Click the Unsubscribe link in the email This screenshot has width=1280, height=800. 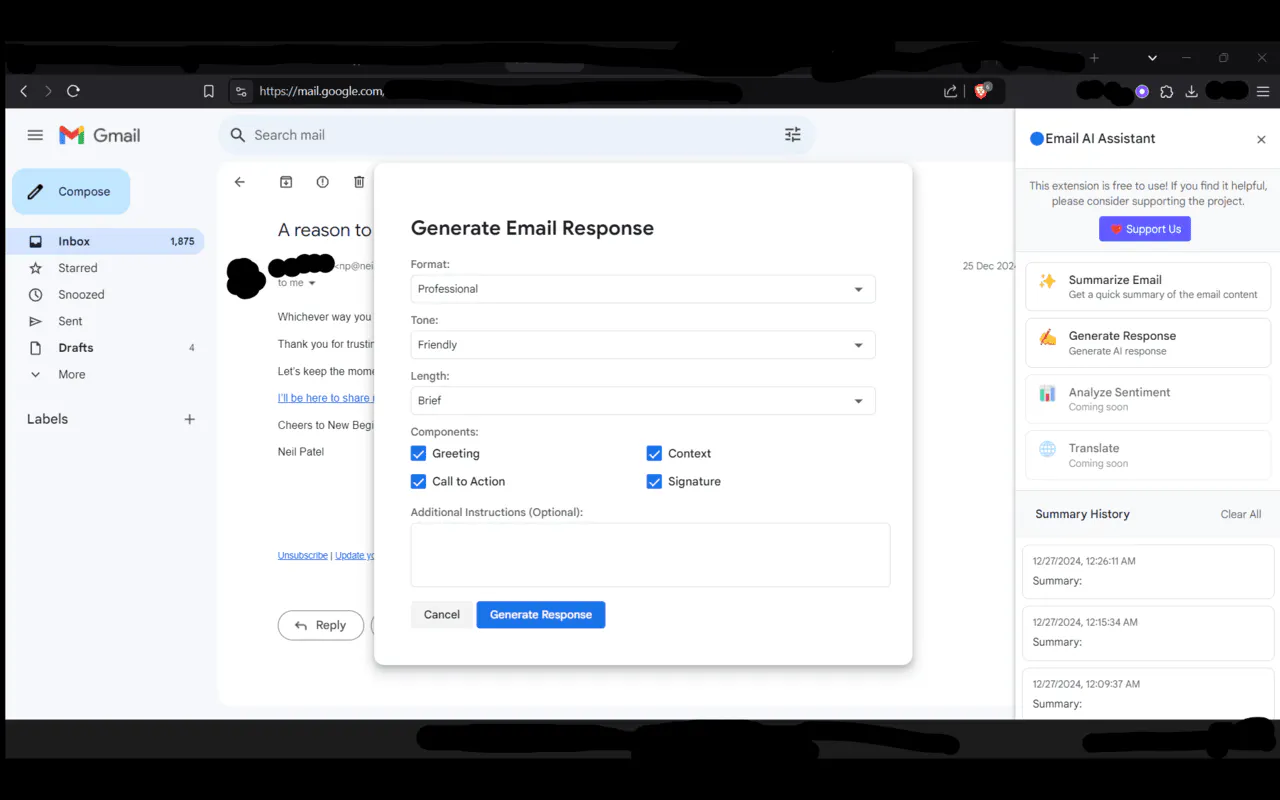click(x=303, y=555)
